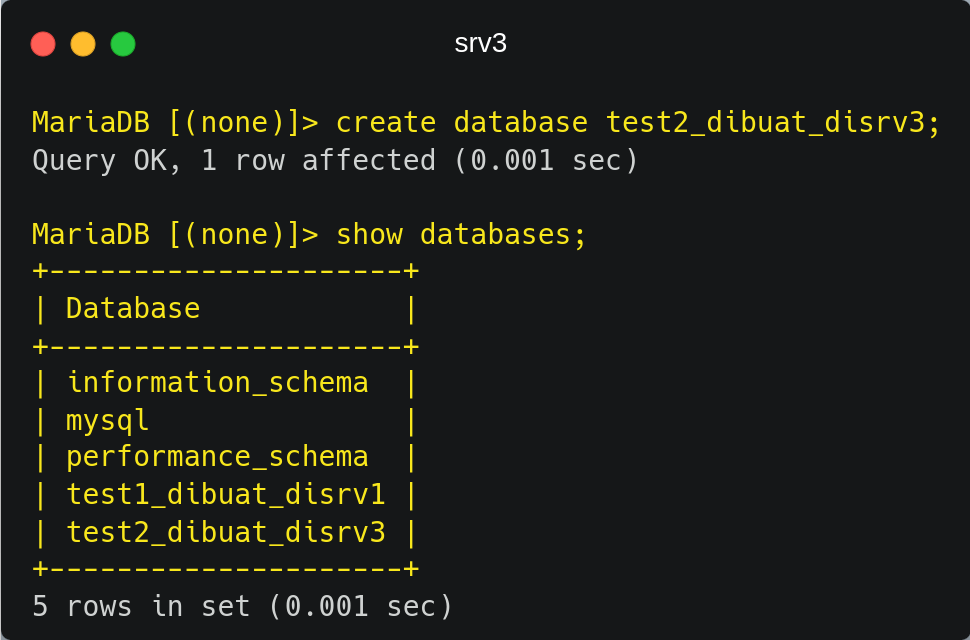The image size is (970, 640).
Task: Click the red close window button
Action: [43, 44]
